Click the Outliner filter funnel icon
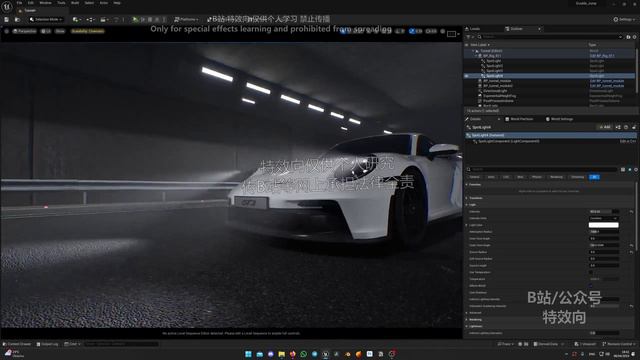 [468, 37]
